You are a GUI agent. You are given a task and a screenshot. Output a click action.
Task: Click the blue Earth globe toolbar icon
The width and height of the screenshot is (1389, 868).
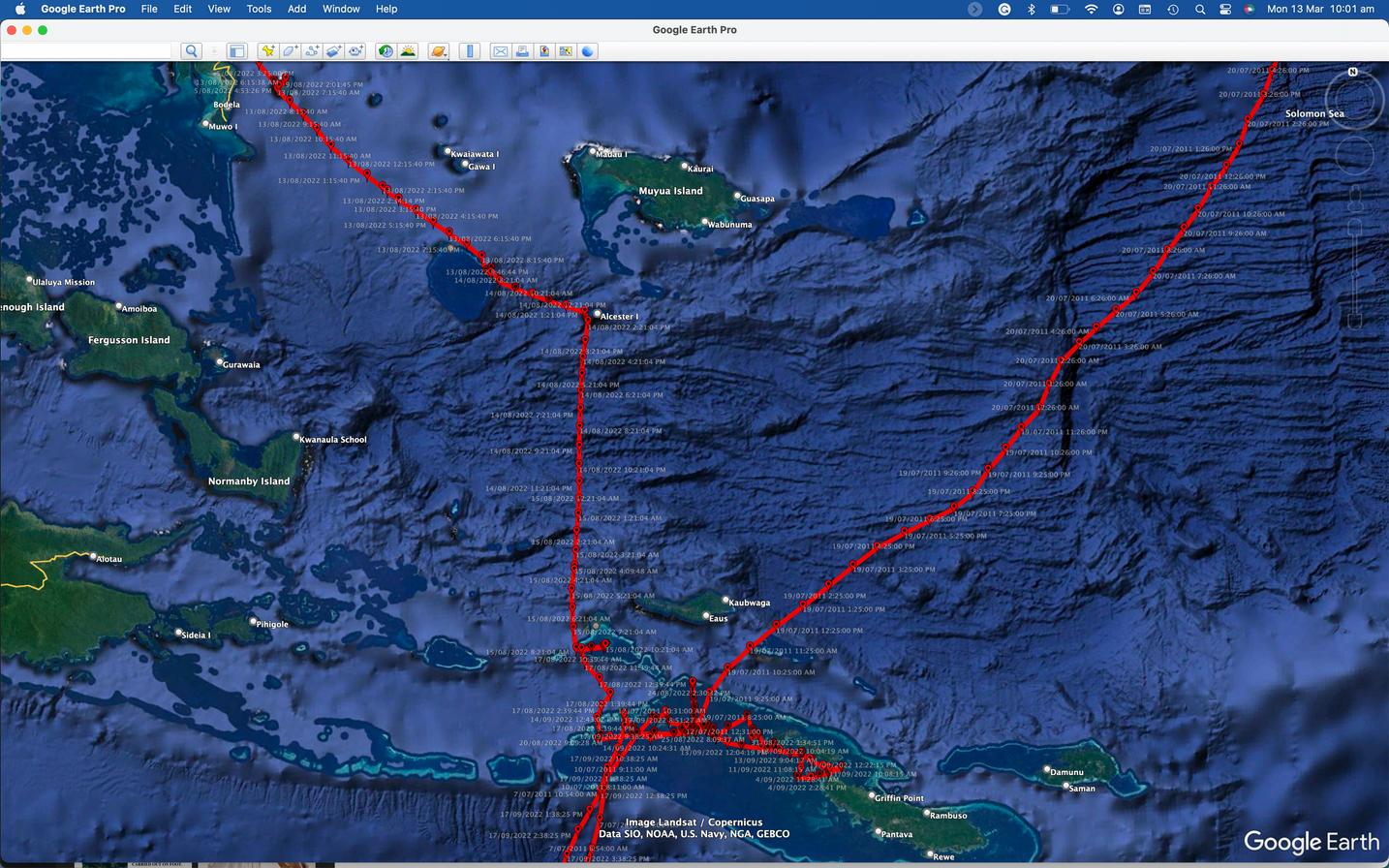pyautogui.click(x=588, y=51)
